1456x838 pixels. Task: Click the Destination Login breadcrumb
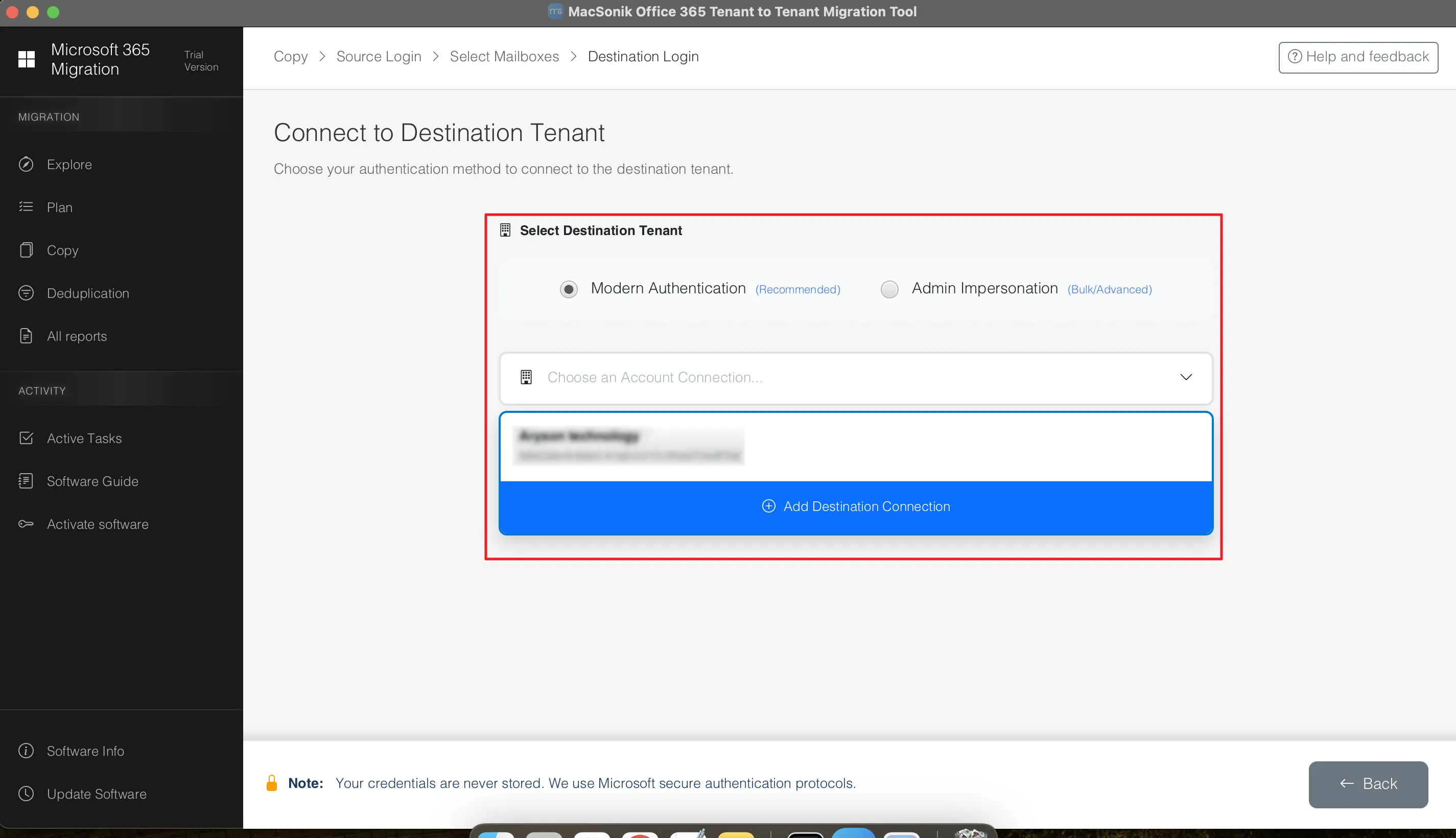coord(643,56)
